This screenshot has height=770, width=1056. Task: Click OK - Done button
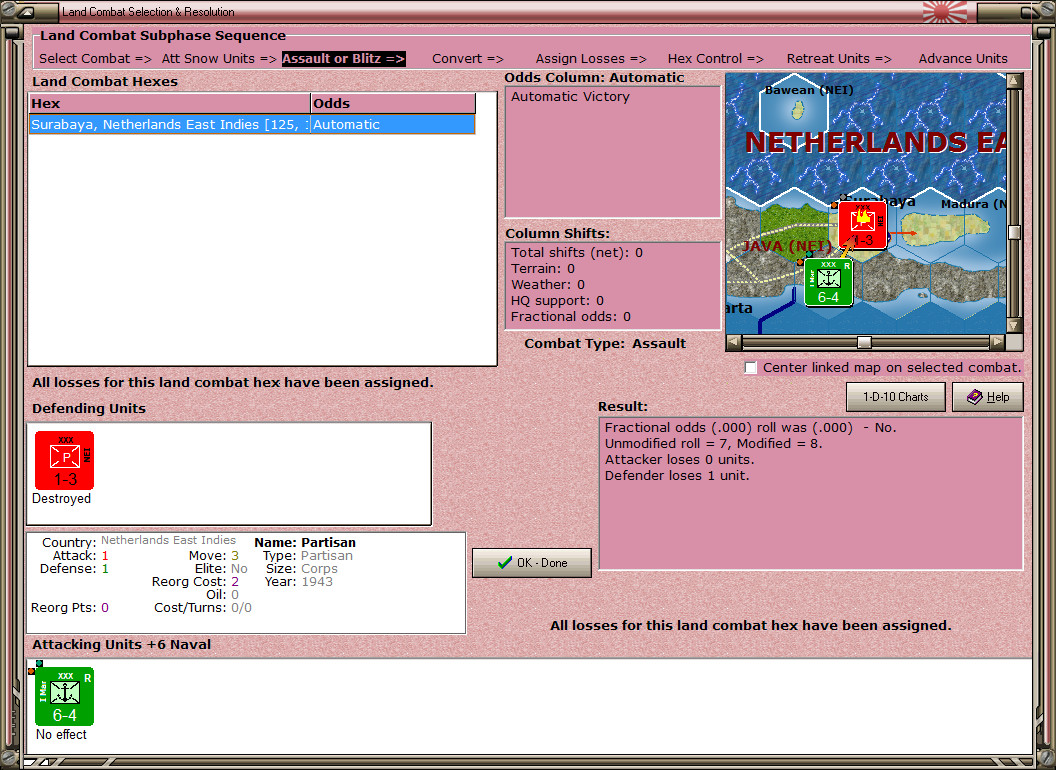point(531,563)
